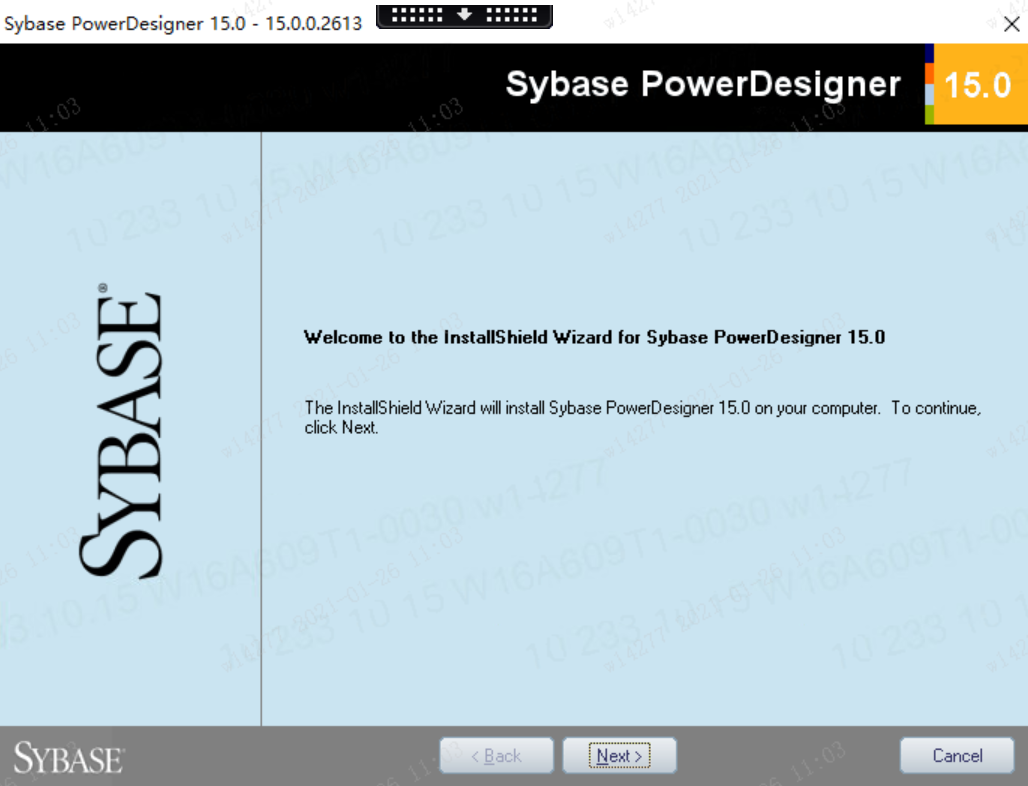Screen dimensions: 1028x786
Task: Click the Sybase logo in bottom bar
Action: tap(69, 758)
